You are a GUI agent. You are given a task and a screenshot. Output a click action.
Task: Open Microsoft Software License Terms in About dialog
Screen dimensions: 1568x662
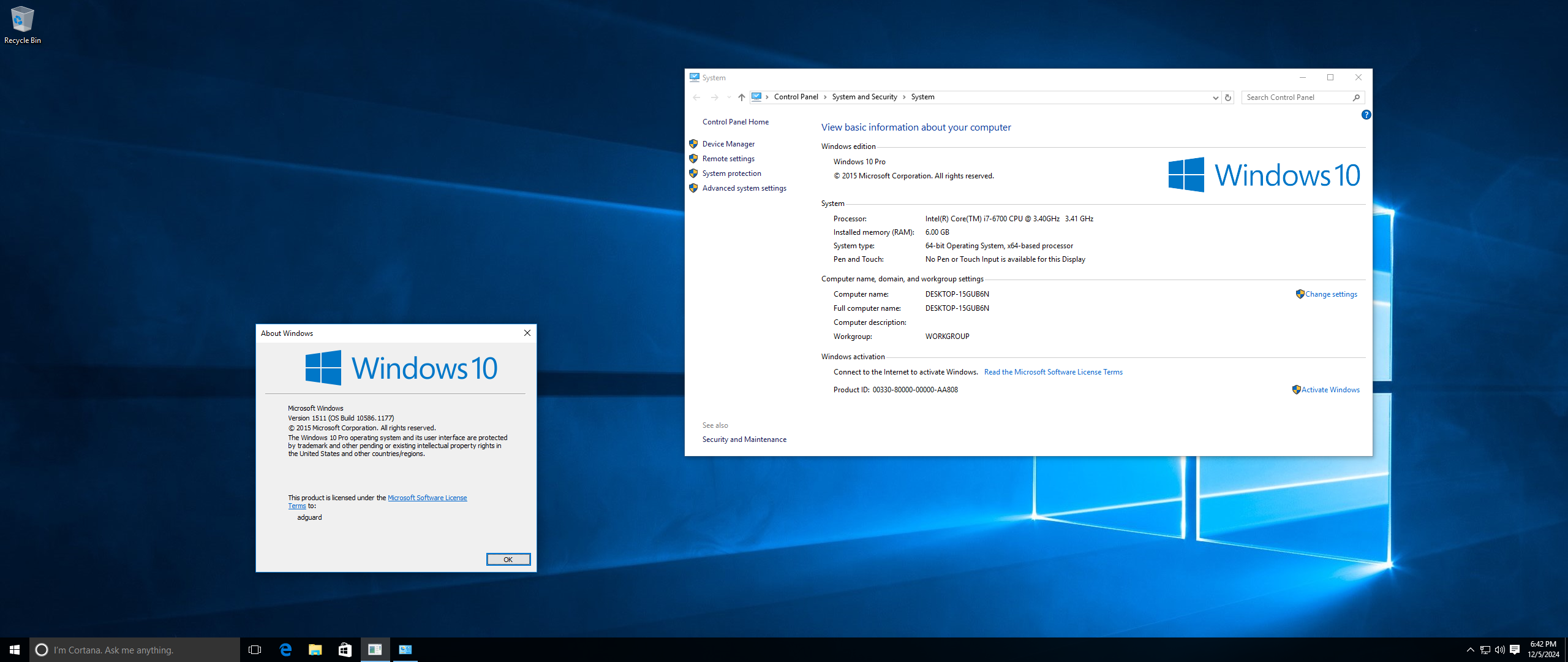click(427, 498)
